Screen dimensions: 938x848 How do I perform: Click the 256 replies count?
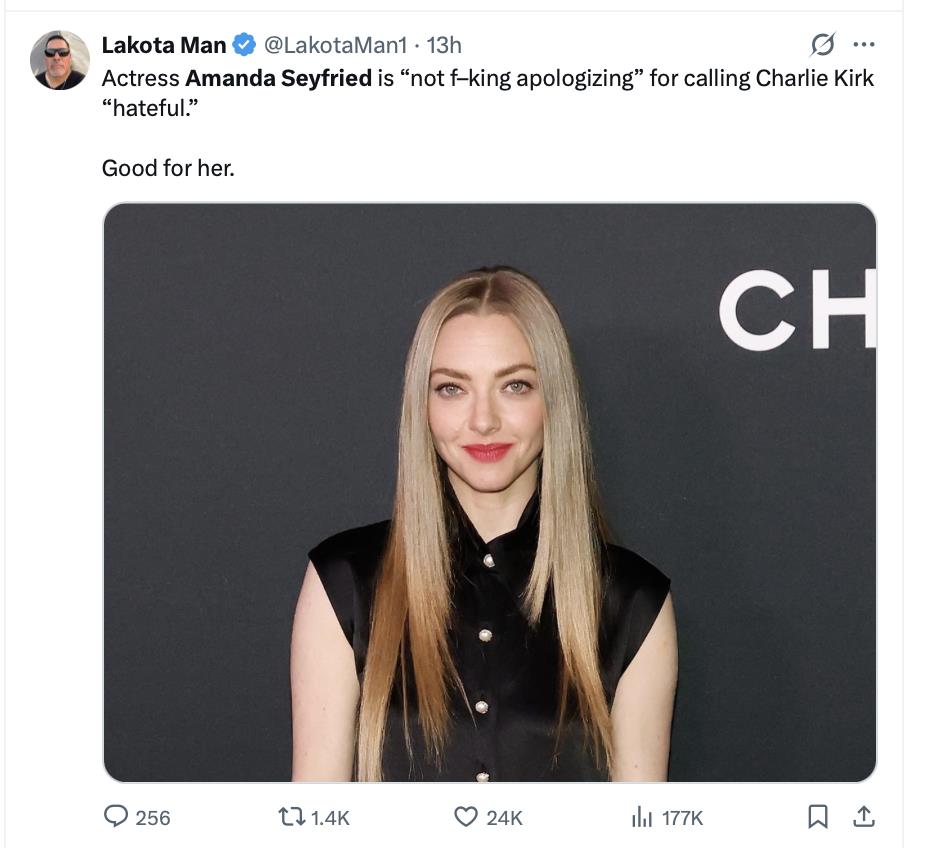[x=153, y=818]
